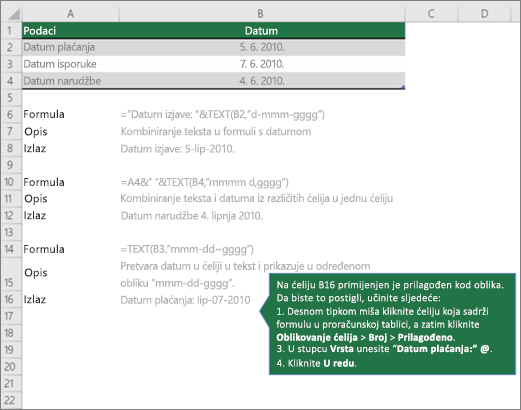Click 'Izlaz' label in row 12
The width and height of the screenshot is (521, 410).
pyautogui.click(x=35, y=215)
